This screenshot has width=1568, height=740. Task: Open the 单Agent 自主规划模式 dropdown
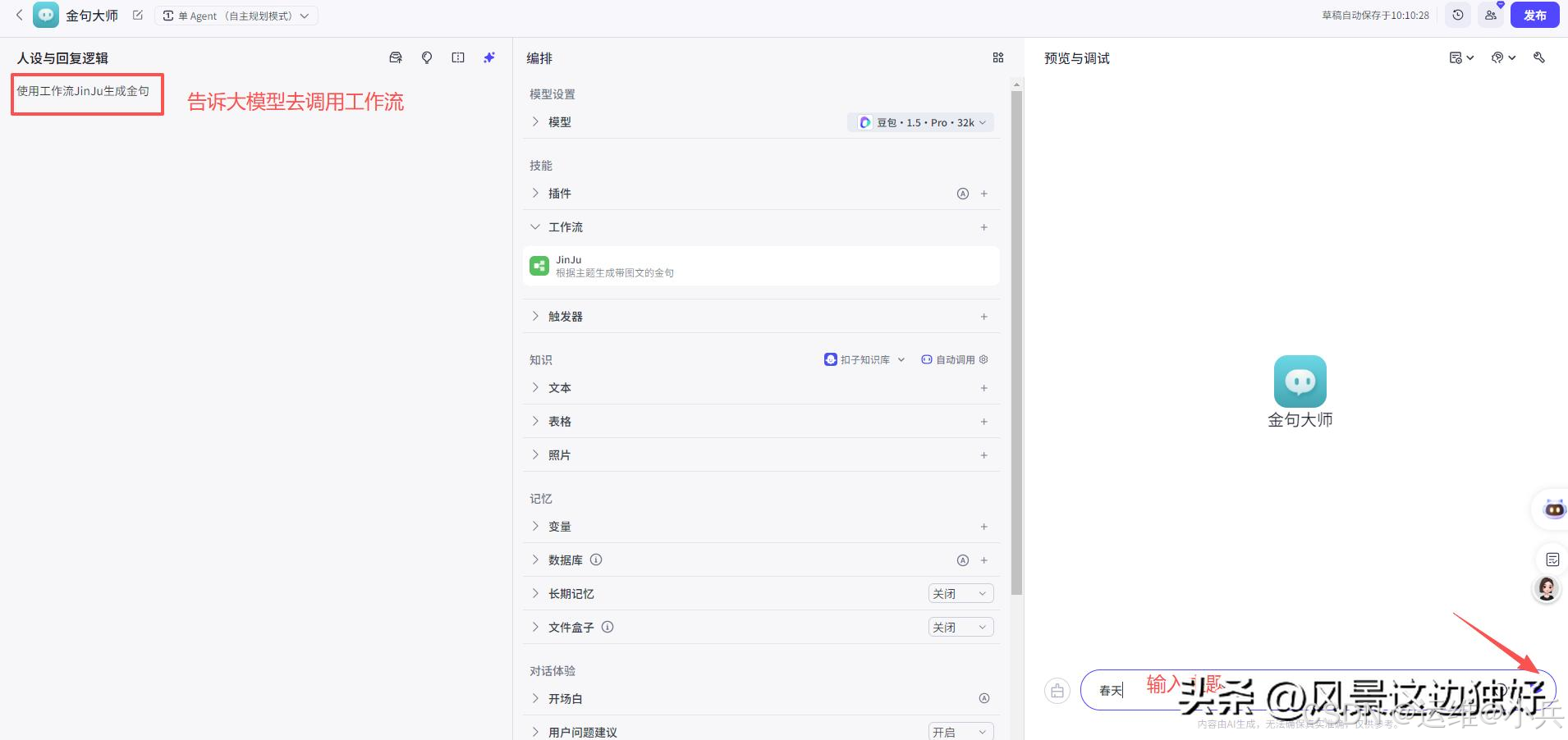pyautogui.click(x=236, y=15)
